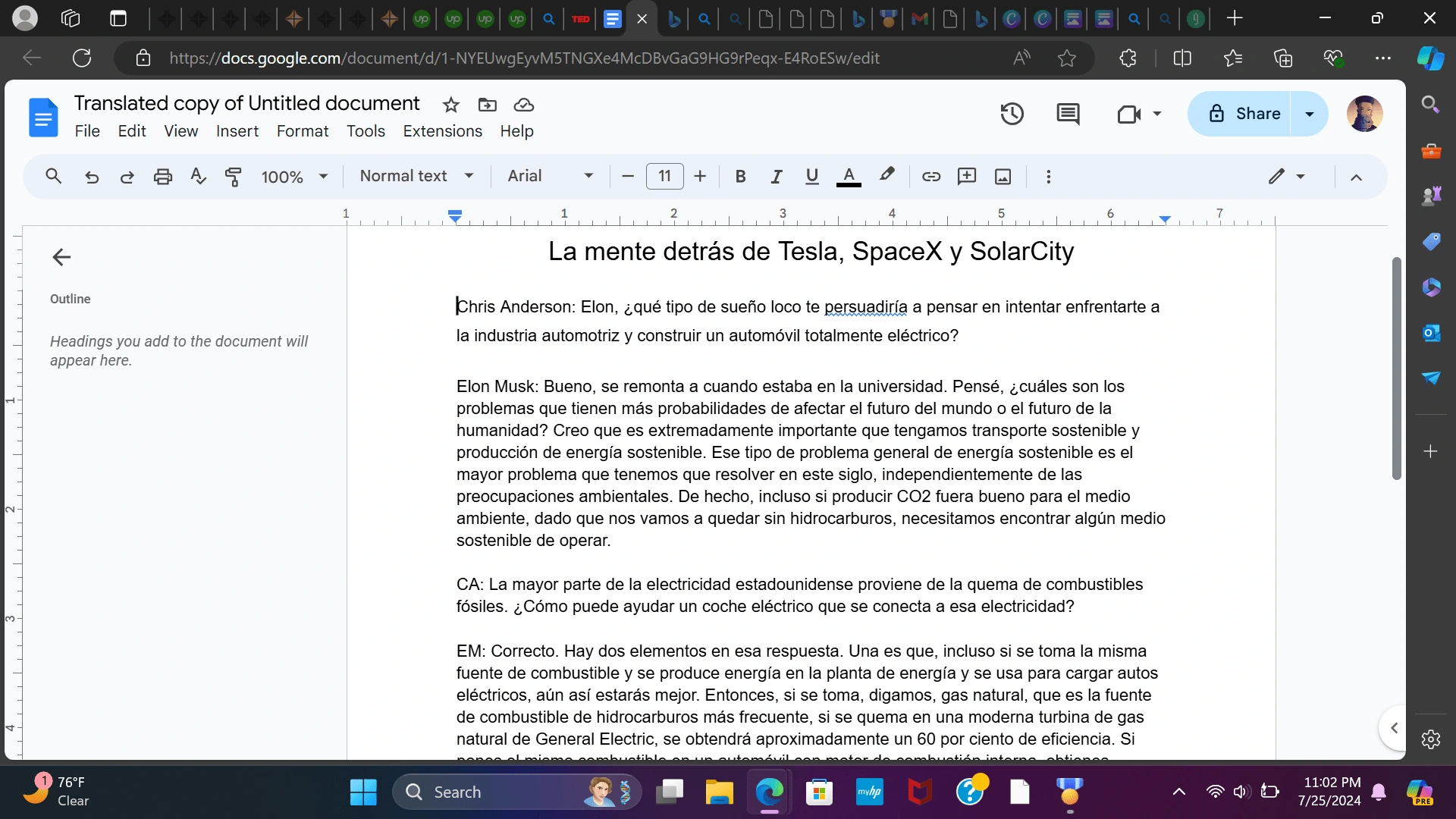Viewport: 1456px width, 819px height.
Task: Click the Share button
Action: (x=1244, y=114)
